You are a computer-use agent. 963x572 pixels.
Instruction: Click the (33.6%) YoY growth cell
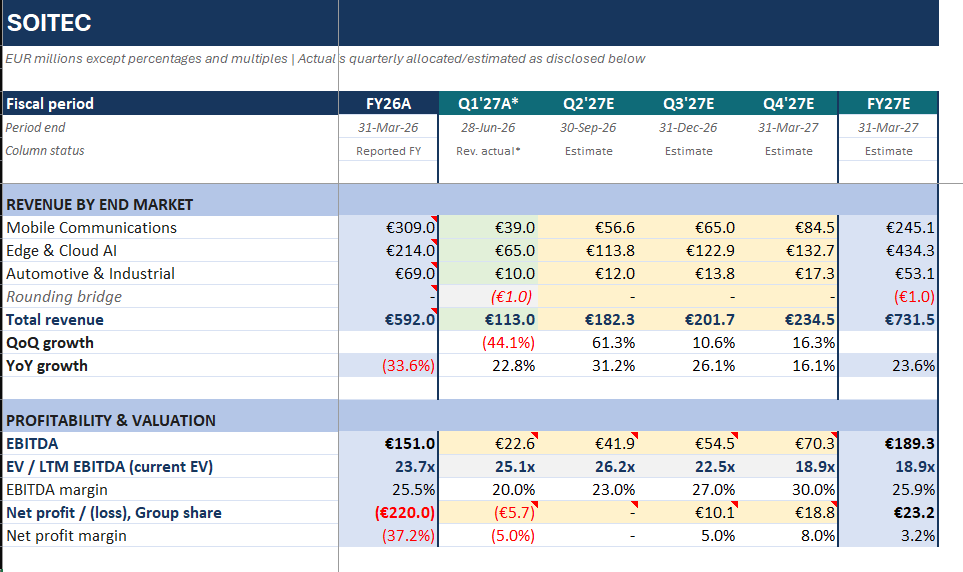click(x=388, y=366)
